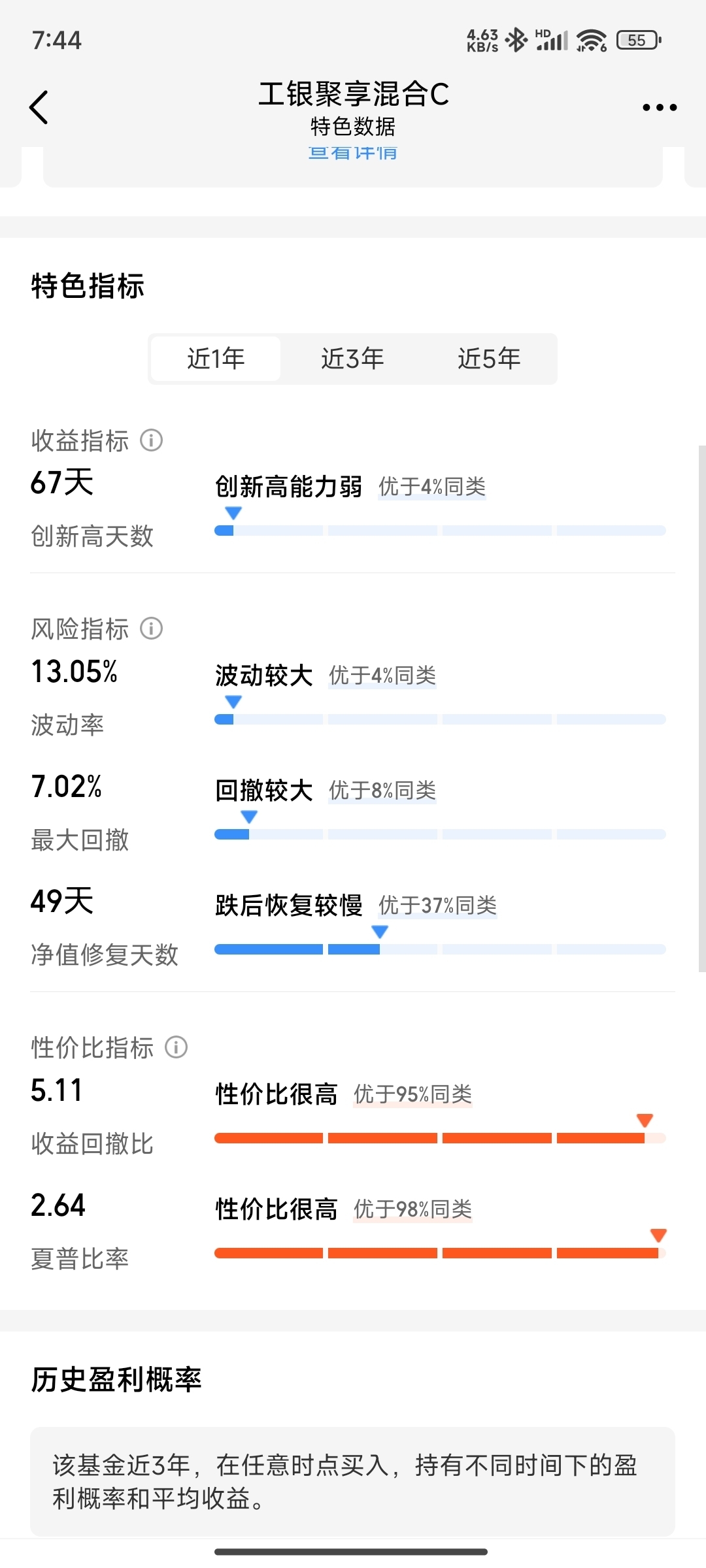The width and height of the screenshot is (706, 1568).
Task: Open the partially hidden 查看详情 link
Action: coord(352,153)
